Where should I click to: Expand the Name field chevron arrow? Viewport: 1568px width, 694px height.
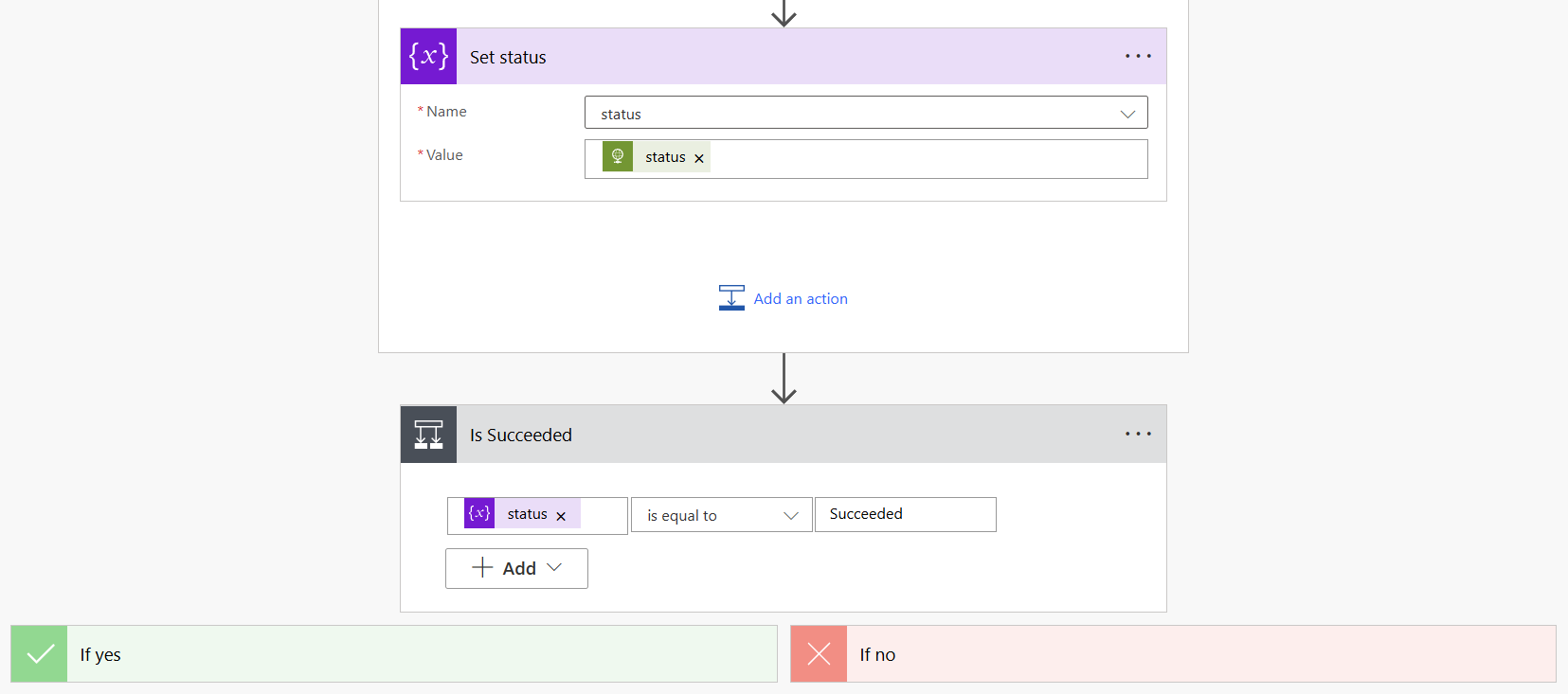[x=1127, y=114]
